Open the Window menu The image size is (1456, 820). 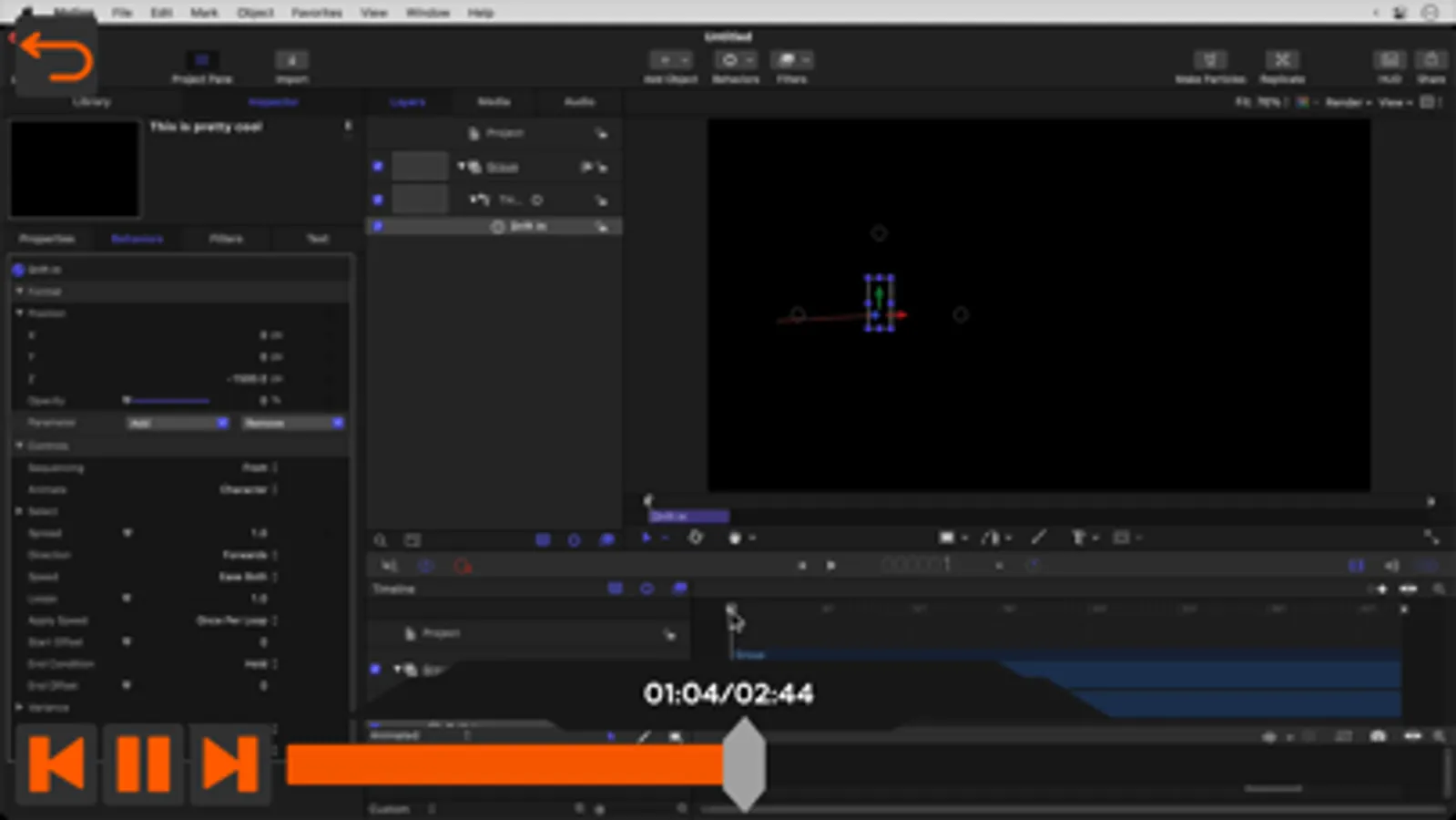pos(427,13)
